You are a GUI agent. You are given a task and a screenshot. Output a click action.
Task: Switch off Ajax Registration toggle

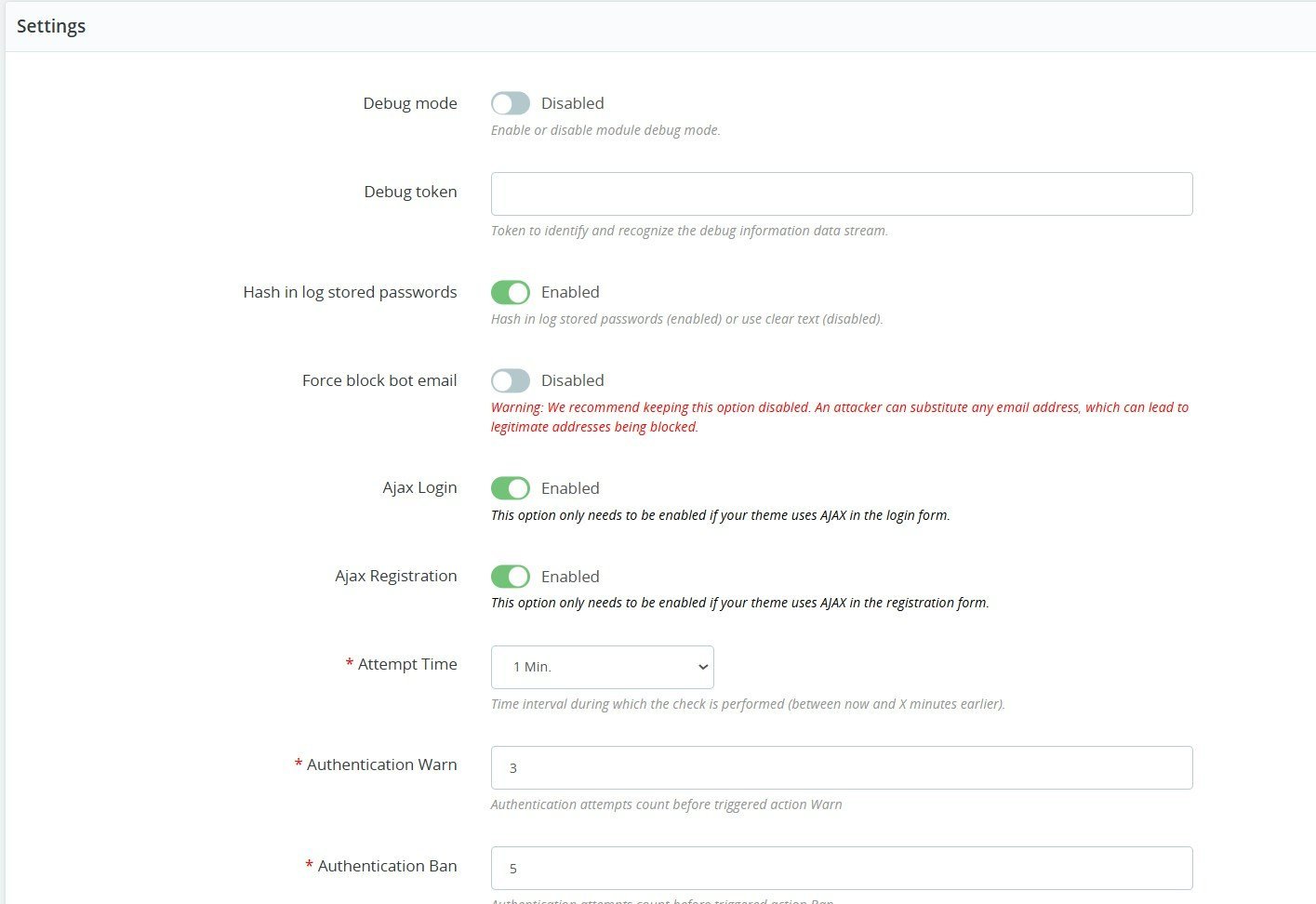pyautogui.click(x=511, y=577)
